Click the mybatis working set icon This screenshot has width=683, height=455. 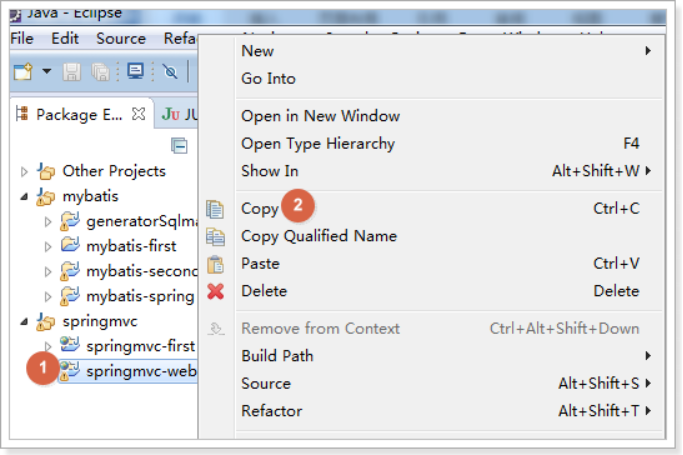[45, 196]
